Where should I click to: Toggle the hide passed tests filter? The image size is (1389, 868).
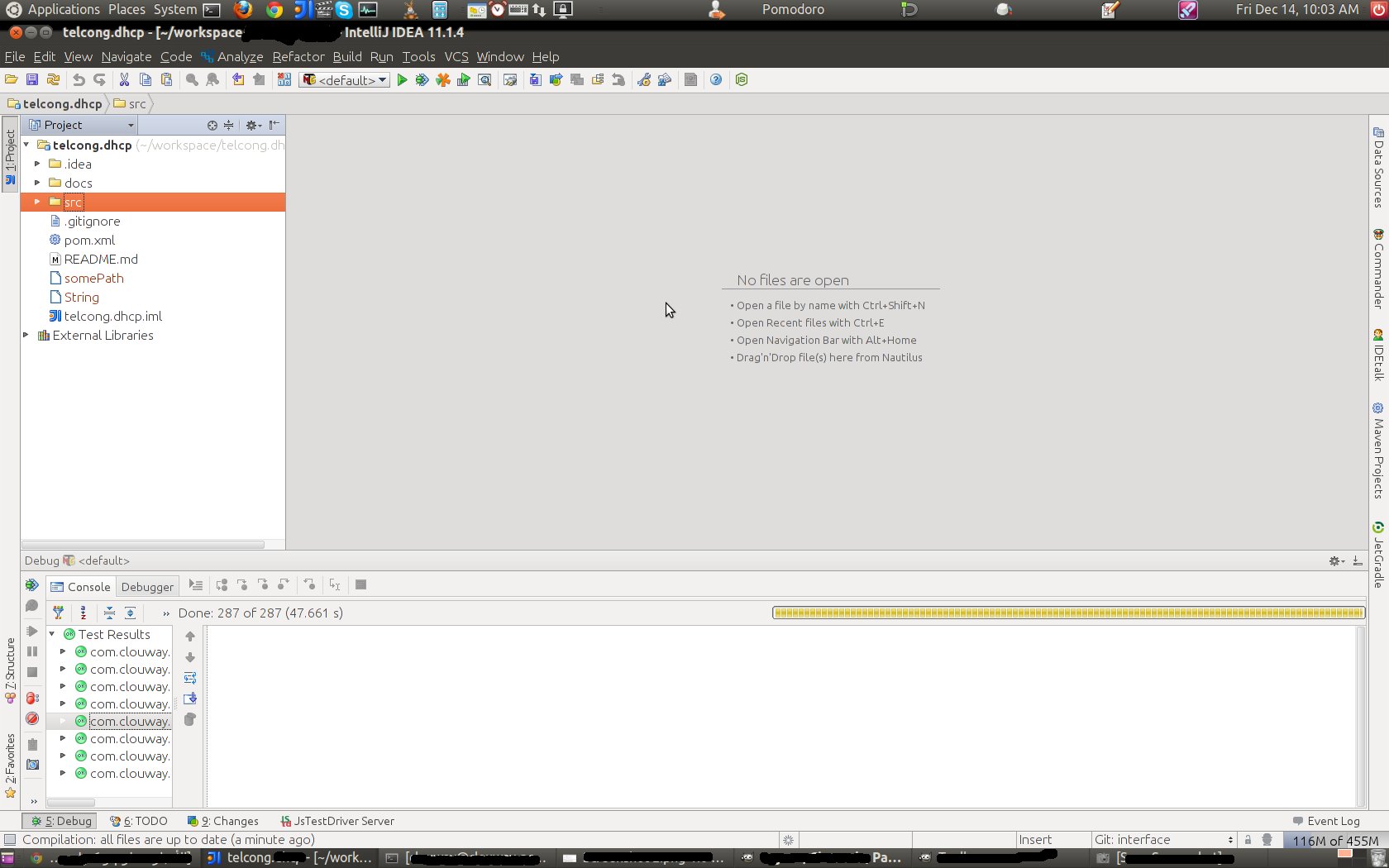59,613
